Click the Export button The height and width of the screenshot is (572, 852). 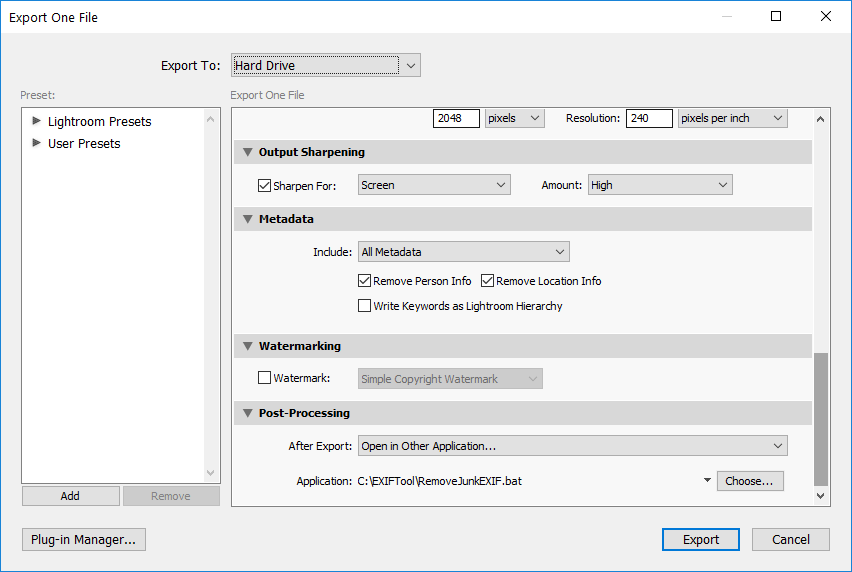[x=701, y=539]
